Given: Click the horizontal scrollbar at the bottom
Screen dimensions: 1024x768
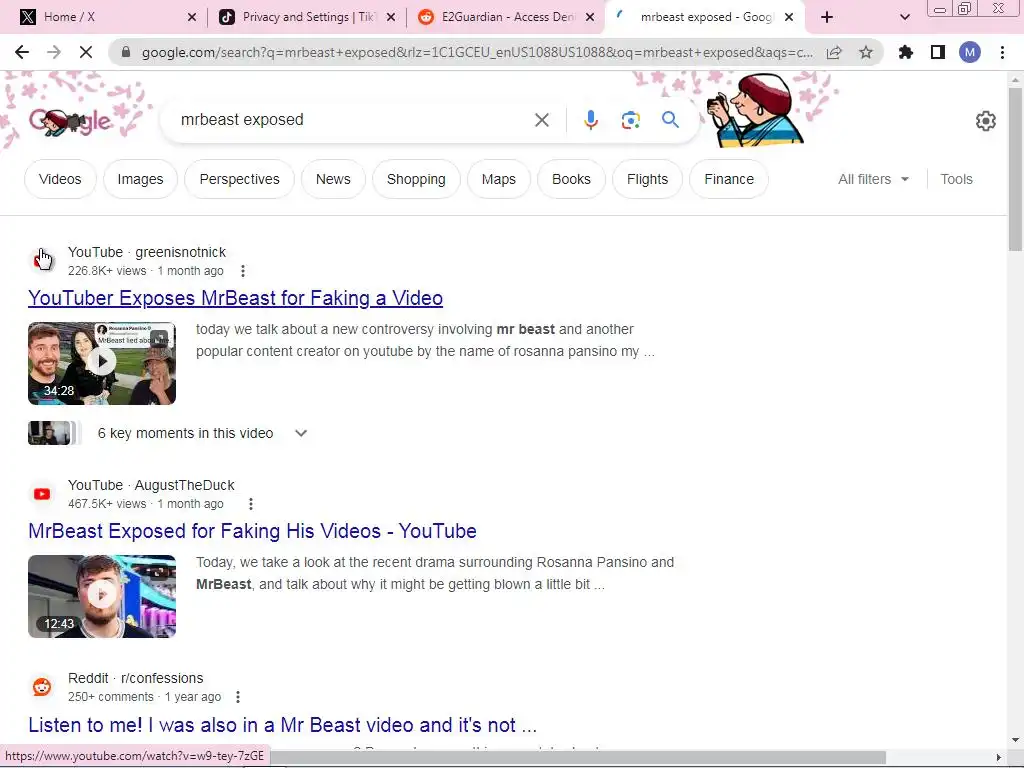Looking at the screenshot, I should pos(578,757).
